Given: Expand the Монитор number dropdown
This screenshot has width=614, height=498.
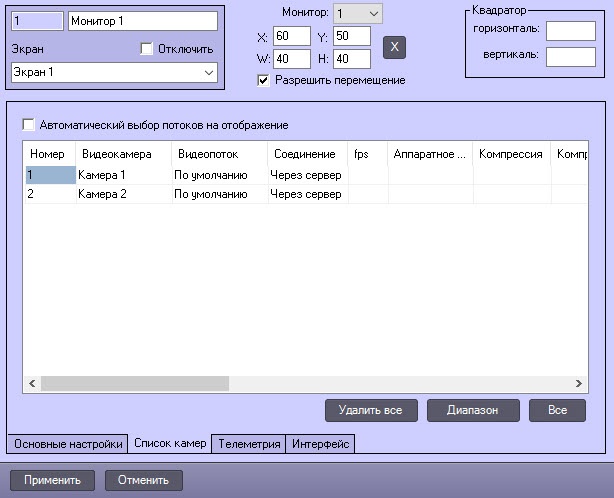Looking at the screenshot, I should click(x=358, y=14).
